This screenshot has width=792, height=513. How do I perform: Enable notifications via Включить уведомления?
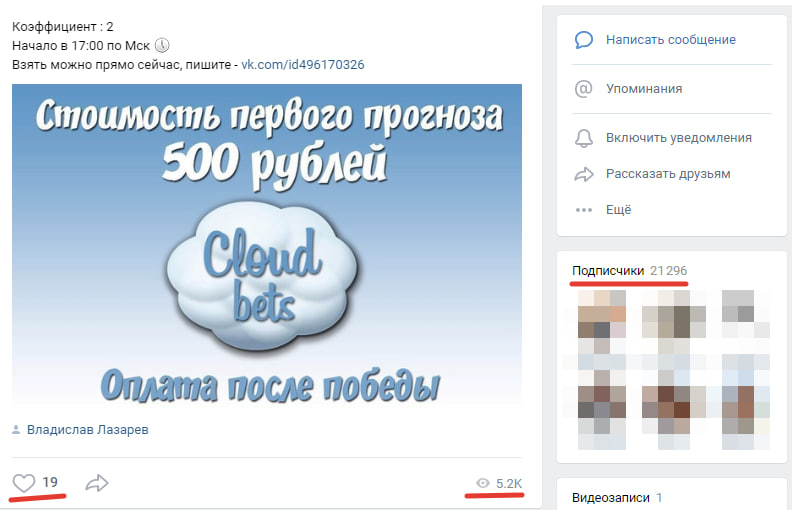(x=678, y=137)
